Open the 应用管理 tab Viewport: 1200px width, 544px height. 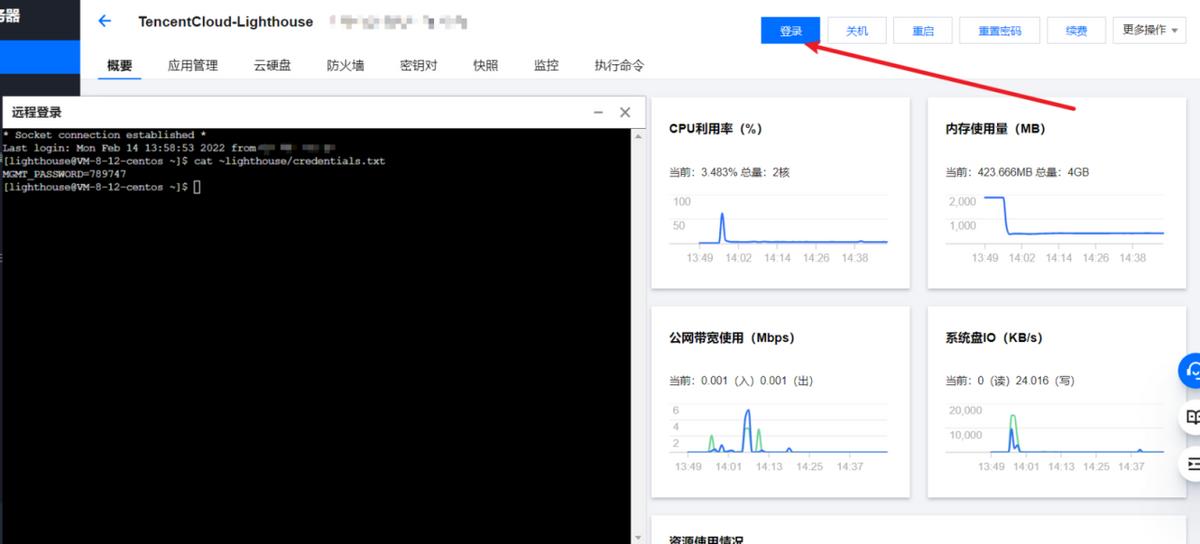point(193,65)
